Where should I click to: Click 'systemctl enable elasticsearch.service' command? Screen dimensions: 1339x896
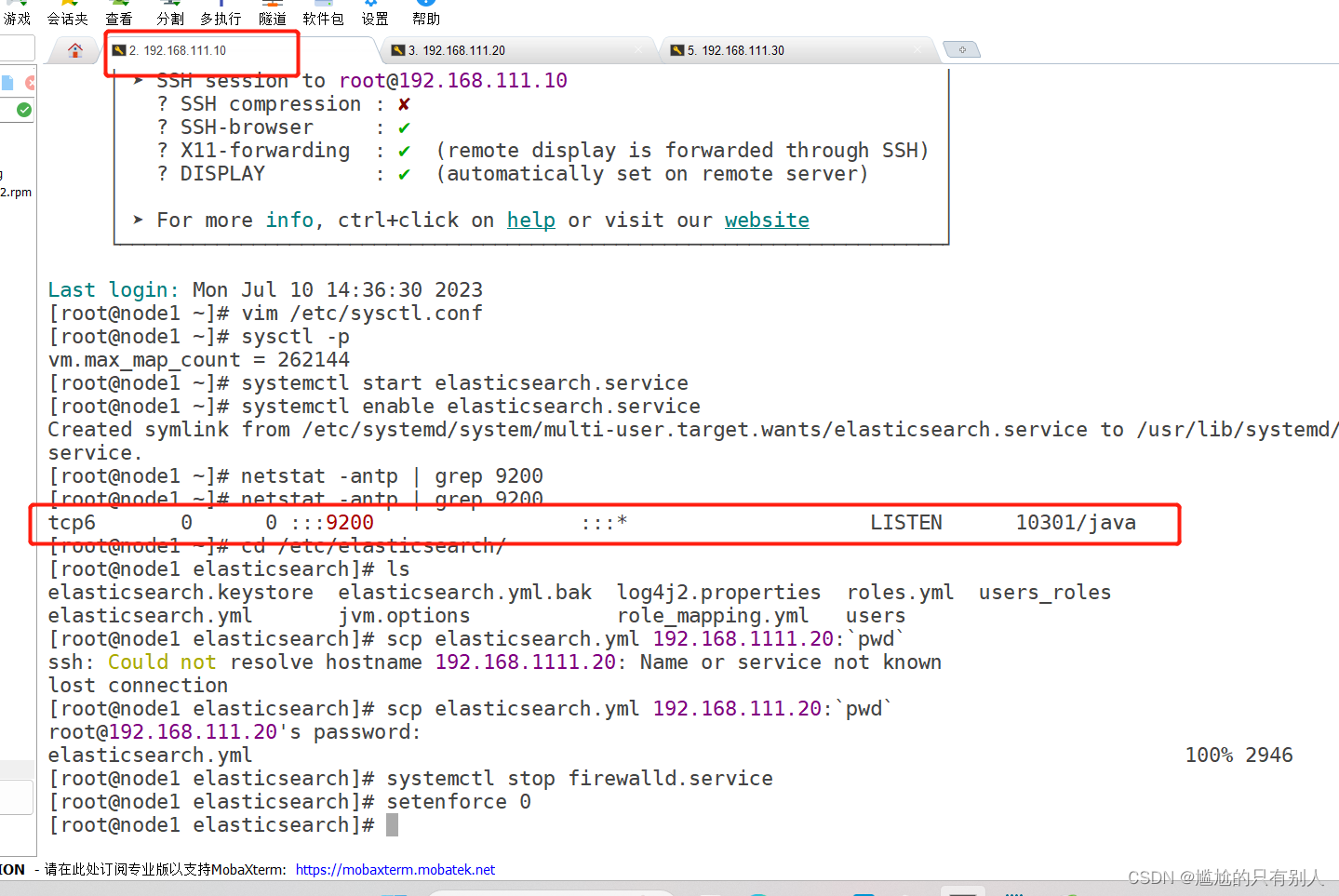pyautogui.click(x=471, y=407)
